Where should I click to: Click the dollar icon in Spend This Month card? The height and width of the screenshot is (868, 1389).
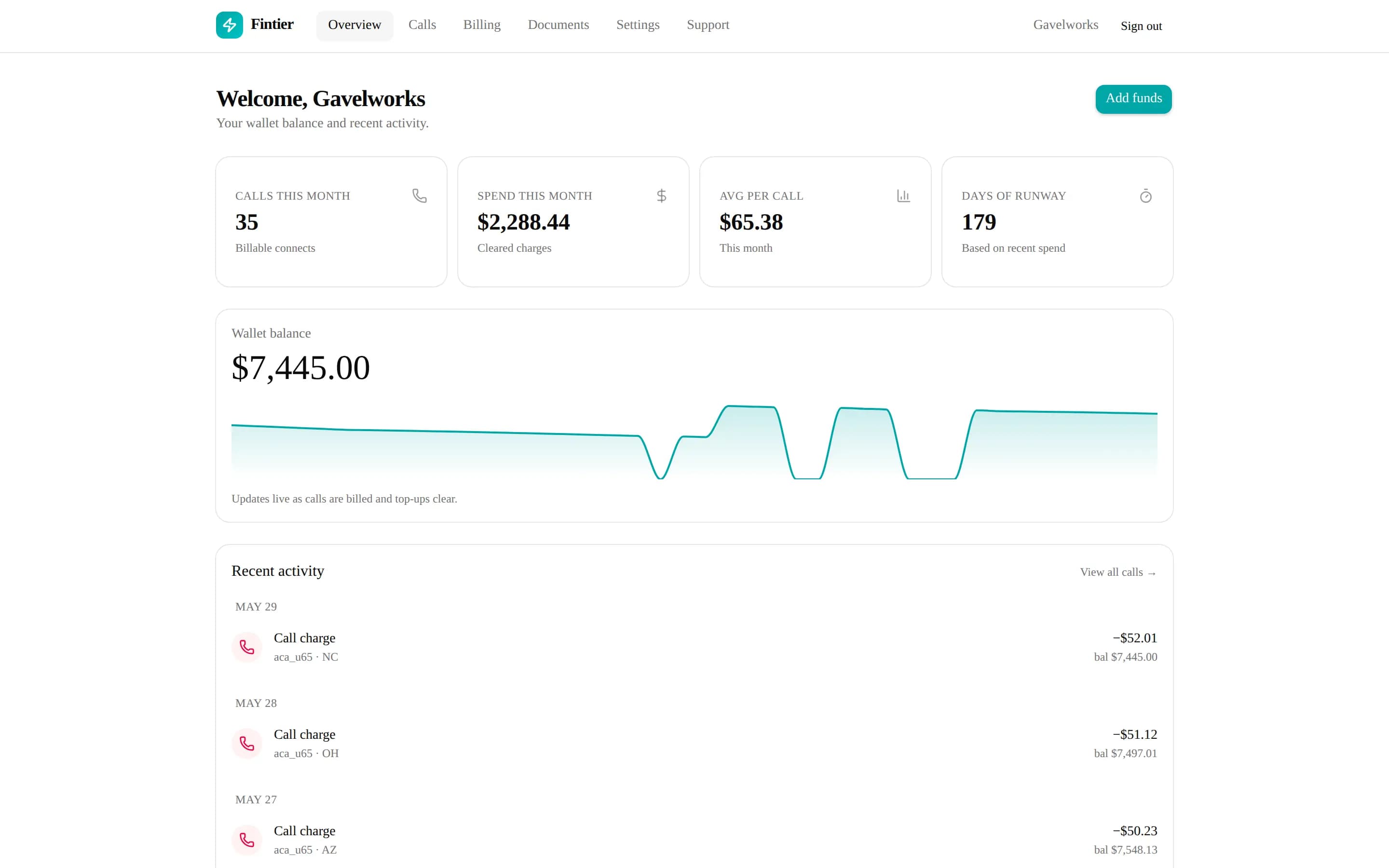(x=662, y=196)
